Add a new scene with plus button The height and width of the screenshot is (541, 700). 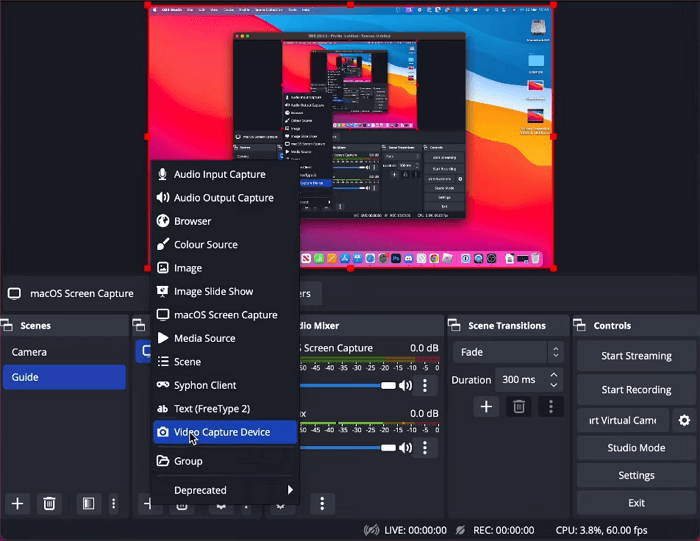tap(17, 504)
